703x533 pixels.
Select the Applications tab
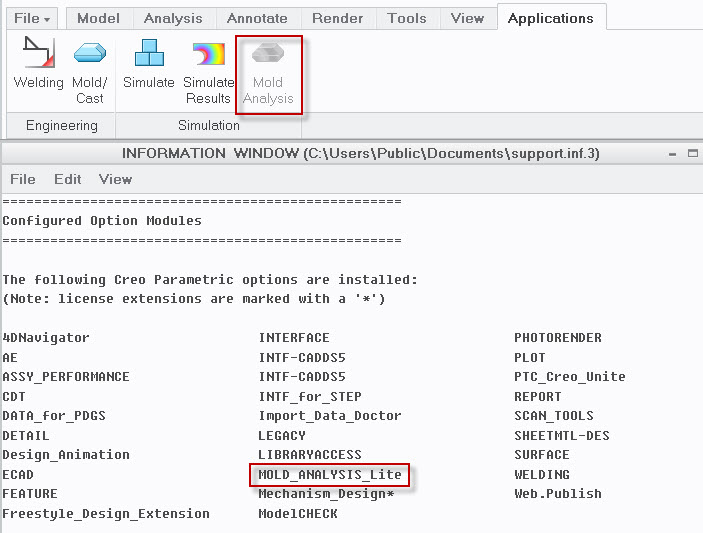click(551, 18)
